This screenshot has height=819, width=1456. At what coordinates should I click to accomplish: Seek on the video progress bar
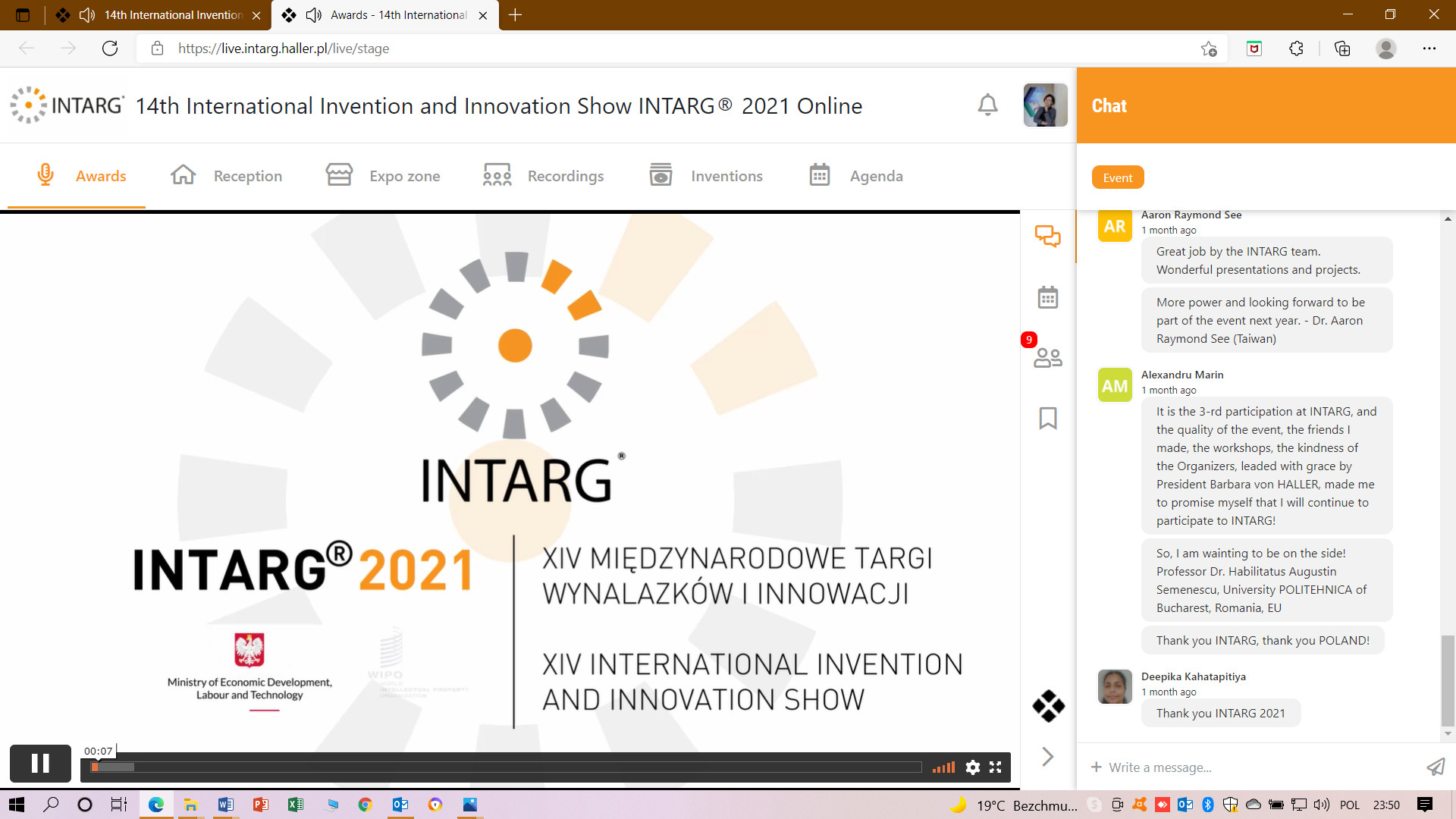pos(506,767)
